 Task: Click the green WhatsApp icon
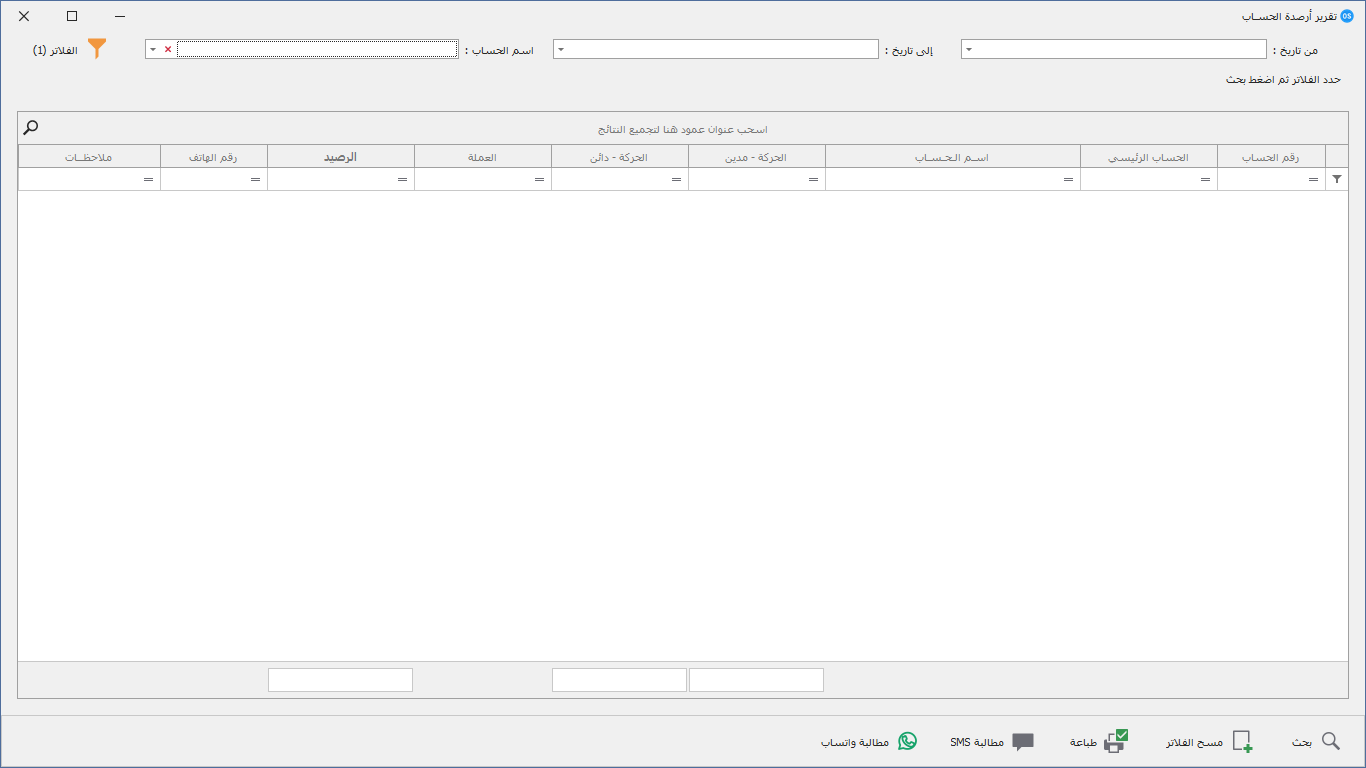(907, 741)
